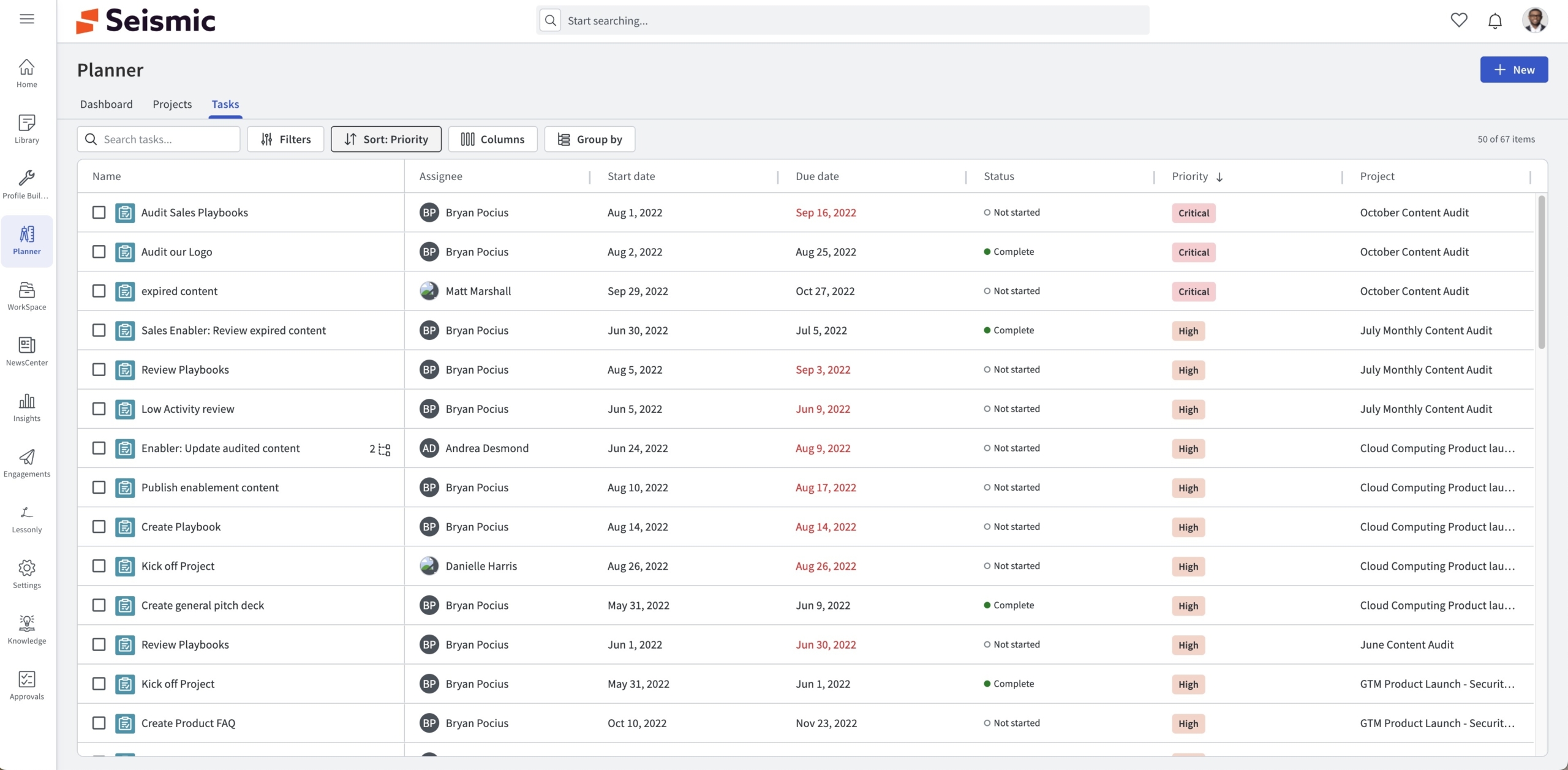Expand subtasks of Enabler: Update audited content

[380, 449]
